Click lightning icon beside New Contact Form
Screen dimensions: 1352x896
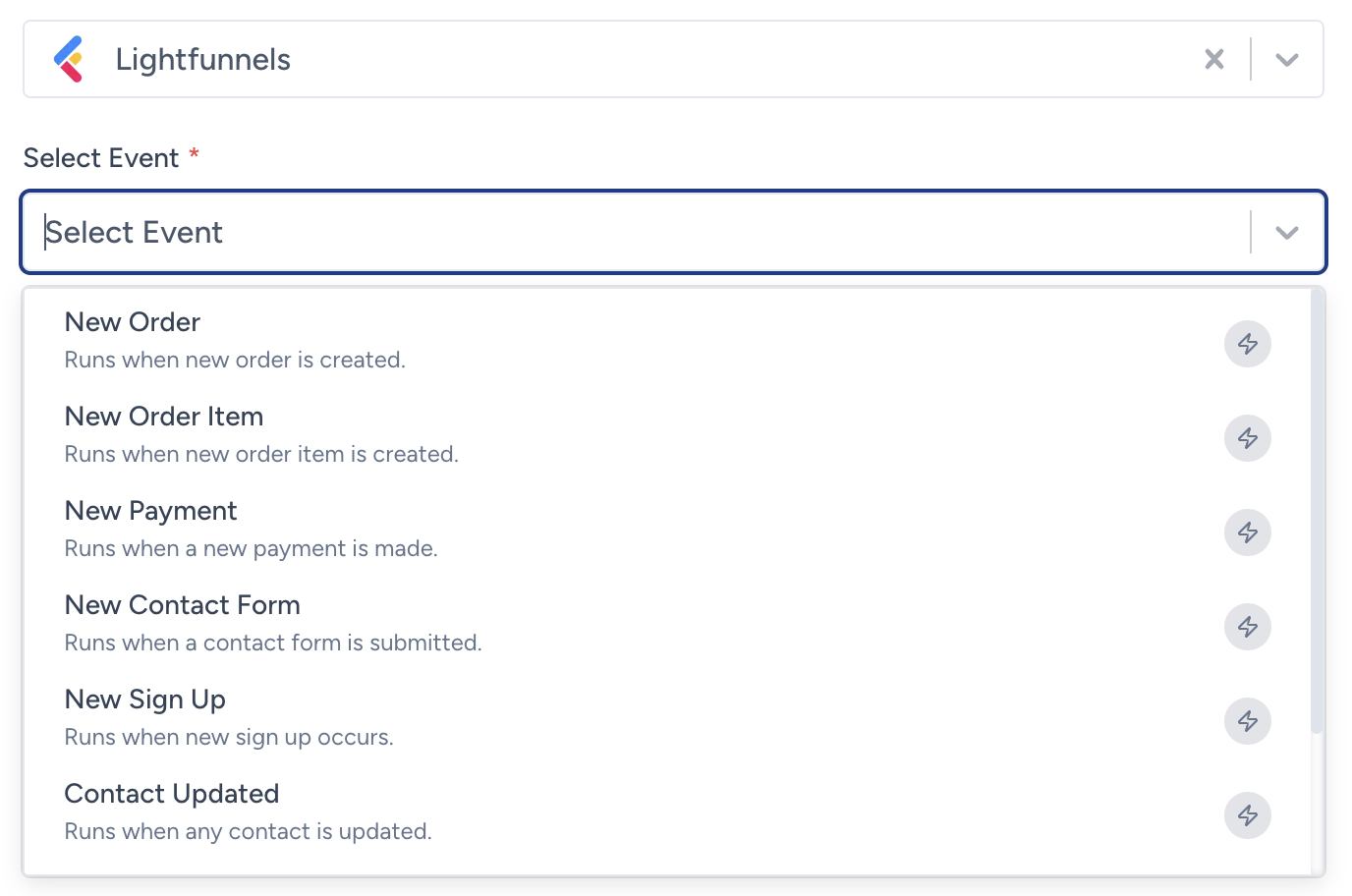click(1248, 627)
